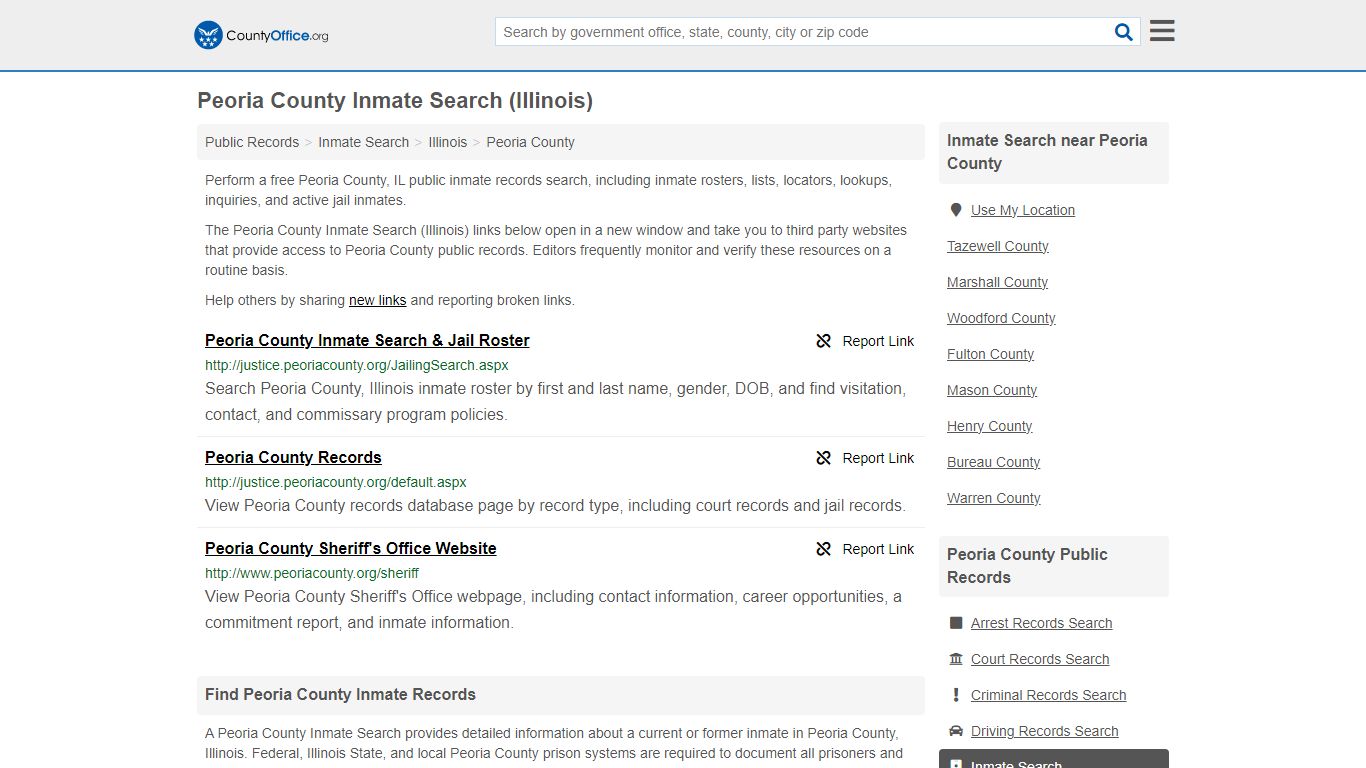Open Peoria County Inmate Search & Jail Roster
Screen dimensions: 1366x768
(367, 340)
